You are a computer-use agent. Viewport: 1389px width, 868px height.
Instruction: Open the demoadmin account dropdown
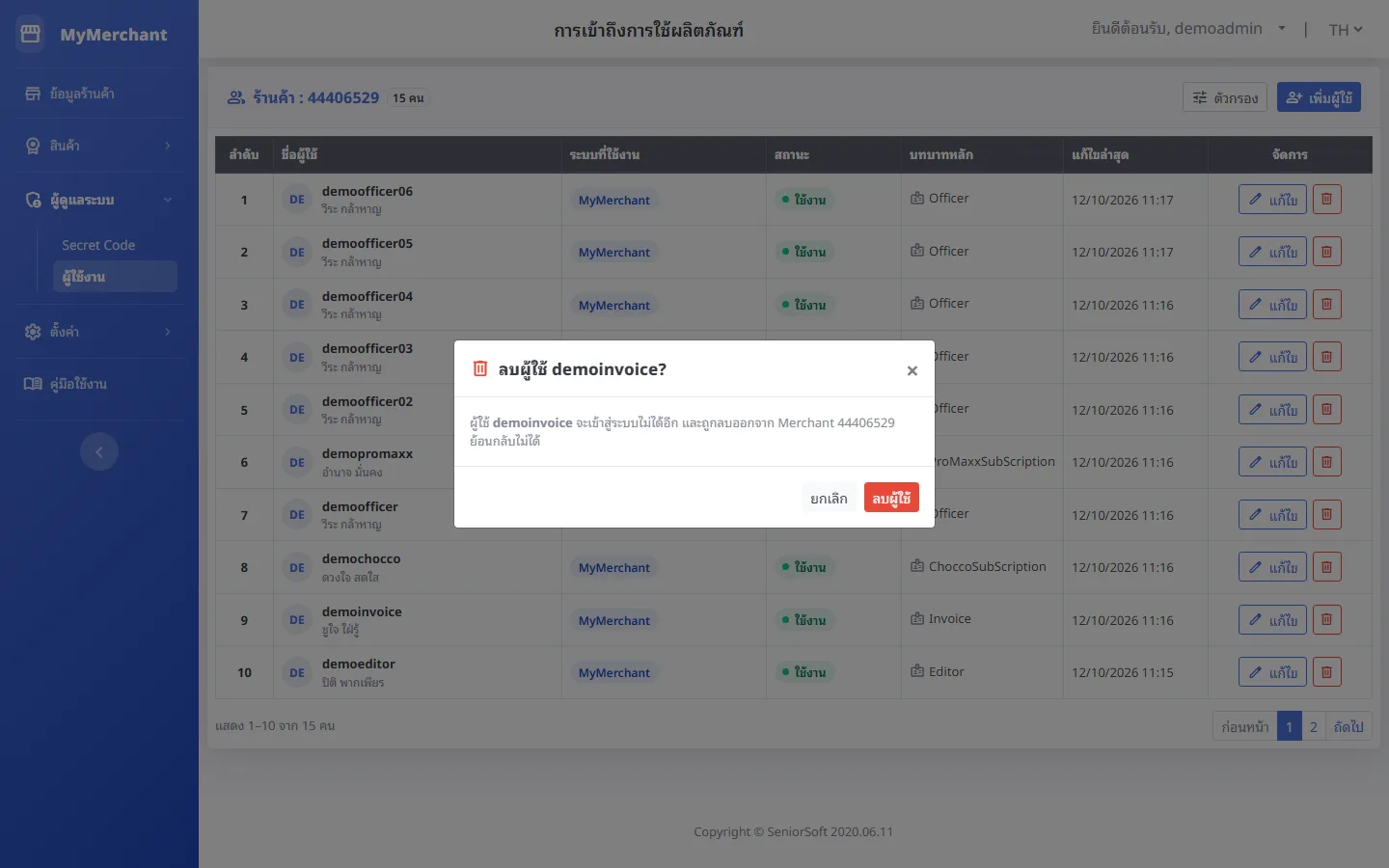click(x=1188, y=29)
